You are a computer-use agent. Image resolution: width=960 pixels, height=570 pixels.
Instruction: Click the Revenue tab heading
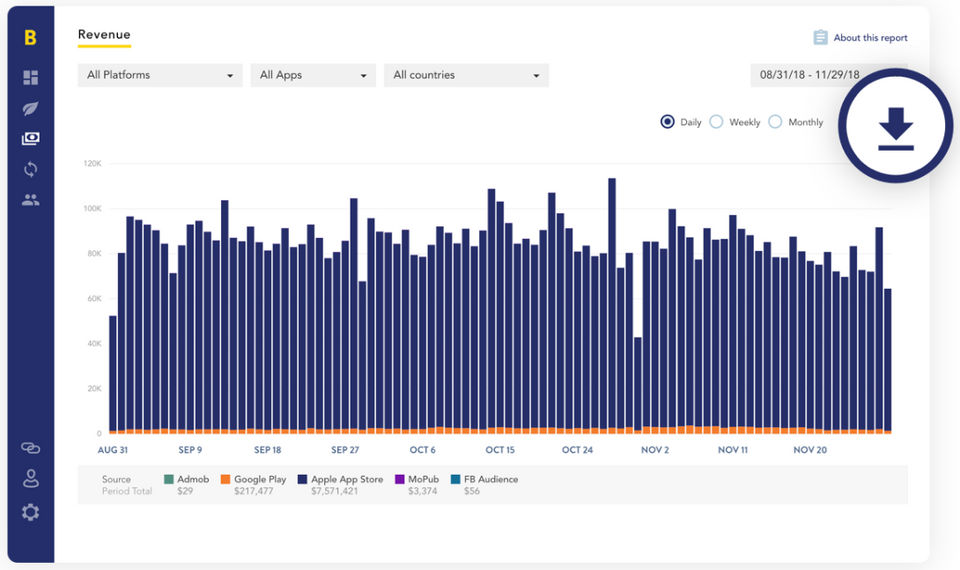pyautogui.click(x=104, y=35)
